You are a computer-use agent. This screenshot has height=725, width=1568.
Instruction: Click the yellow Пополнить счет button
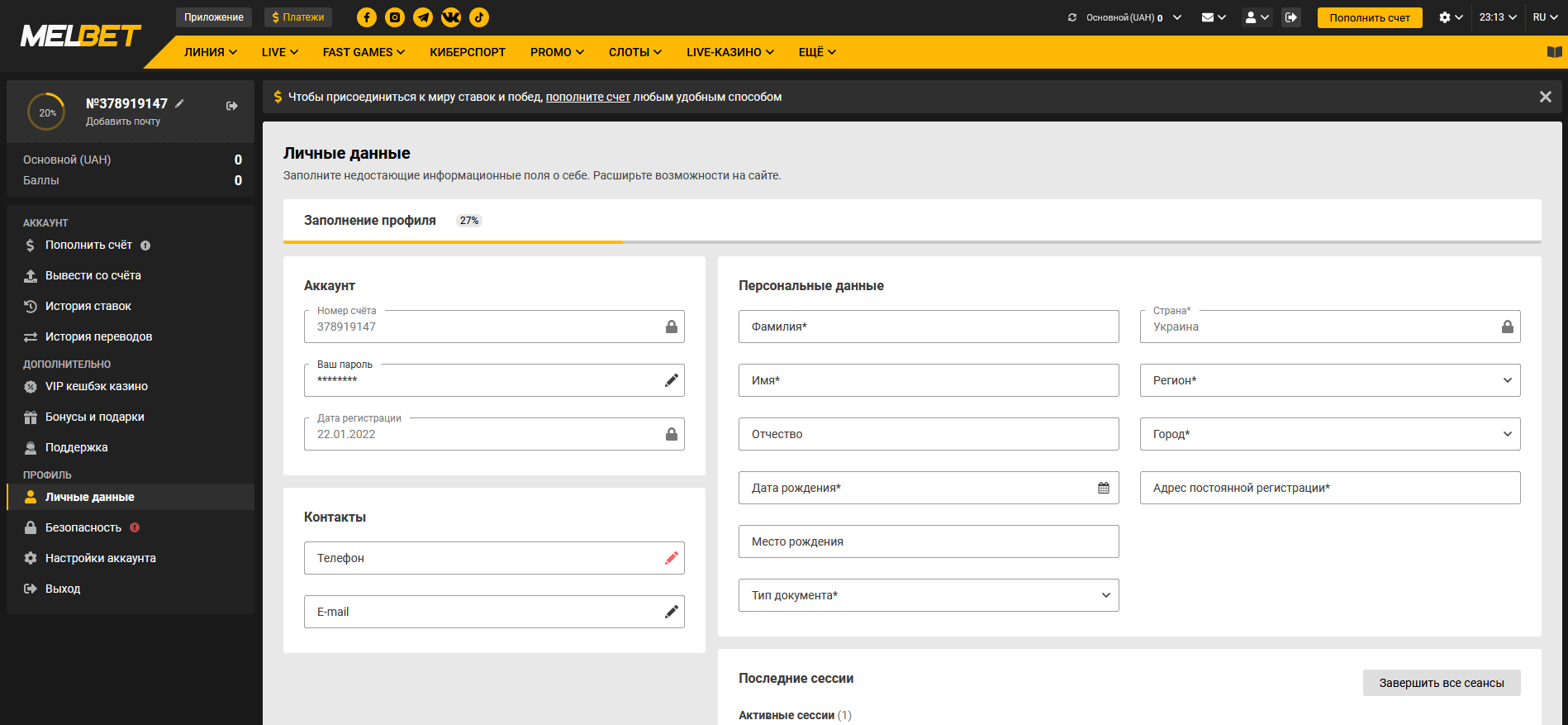tap(1370, 17)
